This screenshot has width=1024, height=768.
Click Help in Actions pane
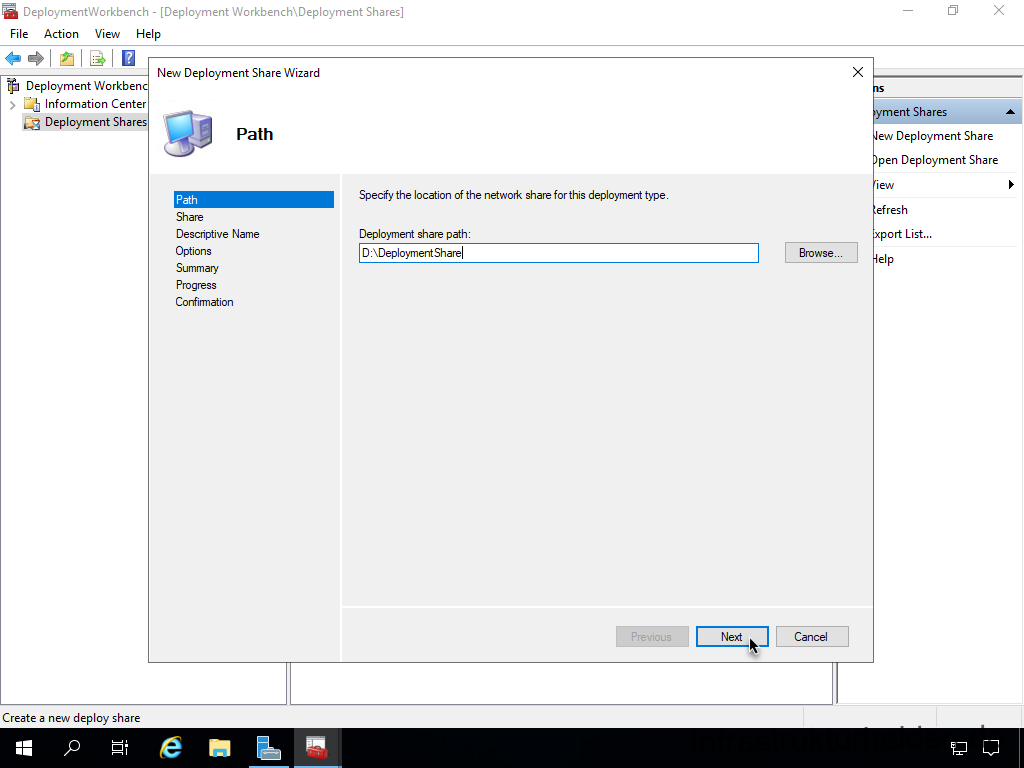883,259
